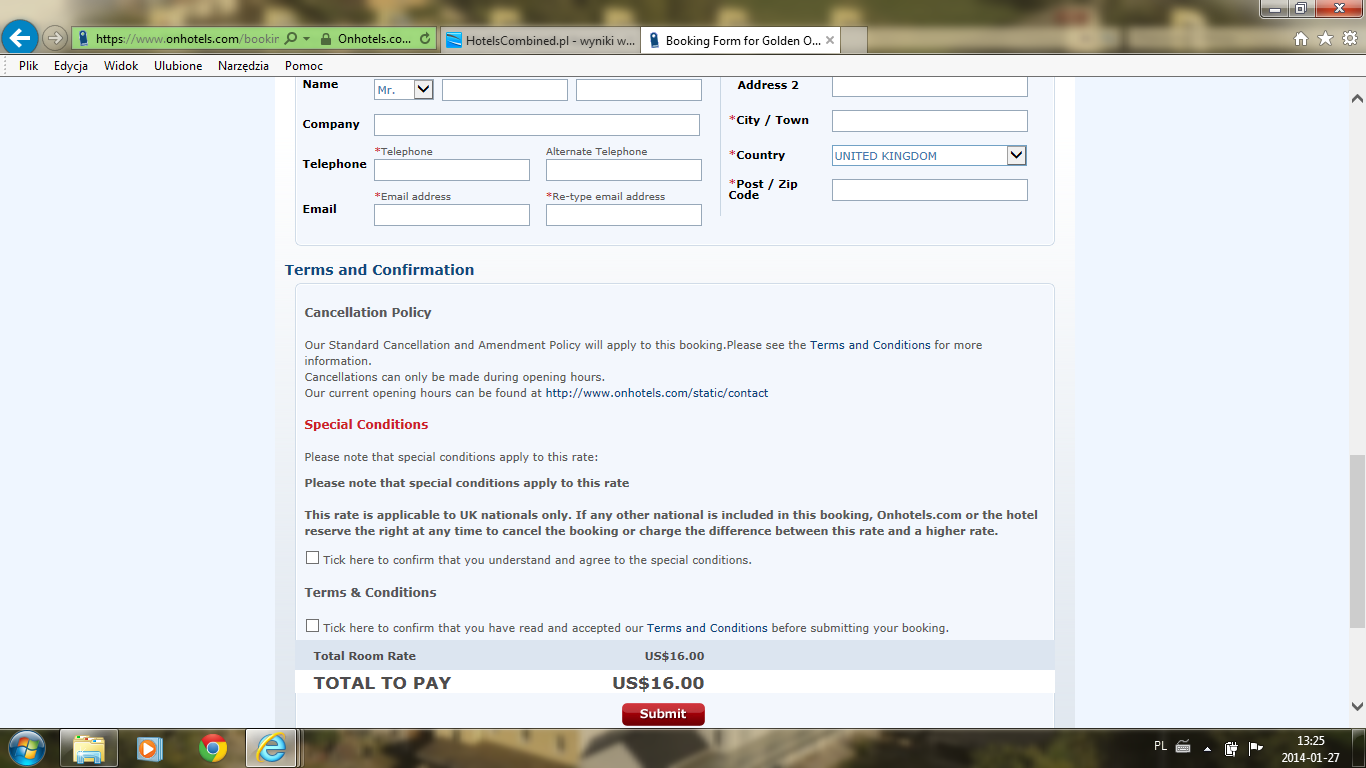Click the on-screen keyboard tray icon
1366x768 pixels.
tap(1183, 746)
